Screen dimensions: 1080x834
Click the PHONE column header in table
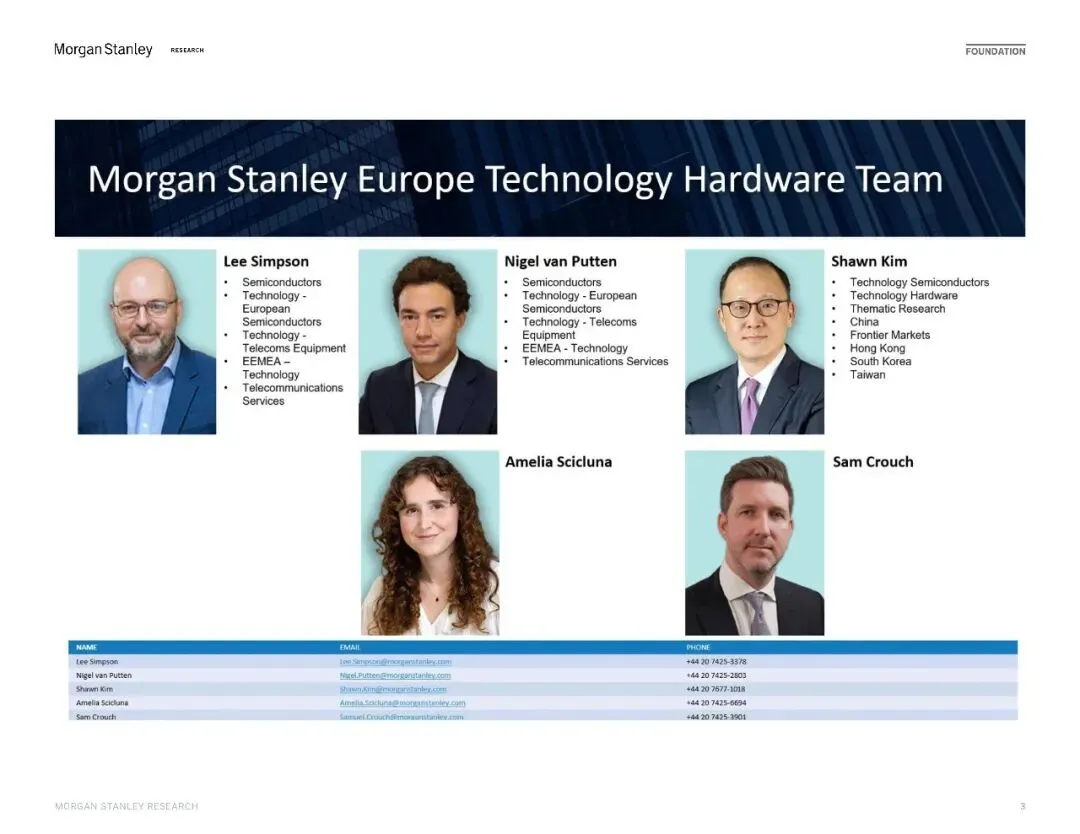click(x=698, y=647)
